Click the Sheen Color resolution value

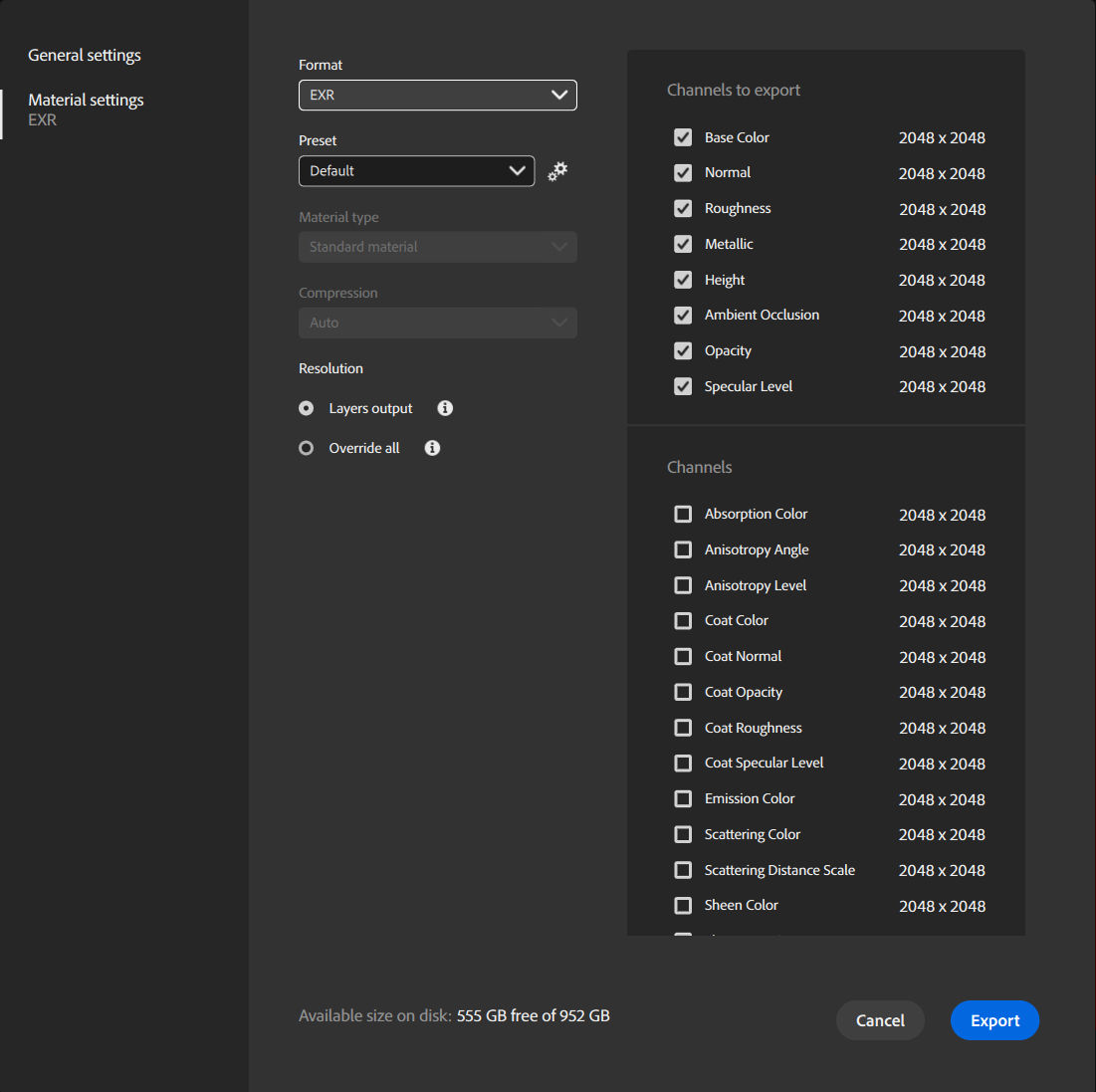tap(942, 907)
